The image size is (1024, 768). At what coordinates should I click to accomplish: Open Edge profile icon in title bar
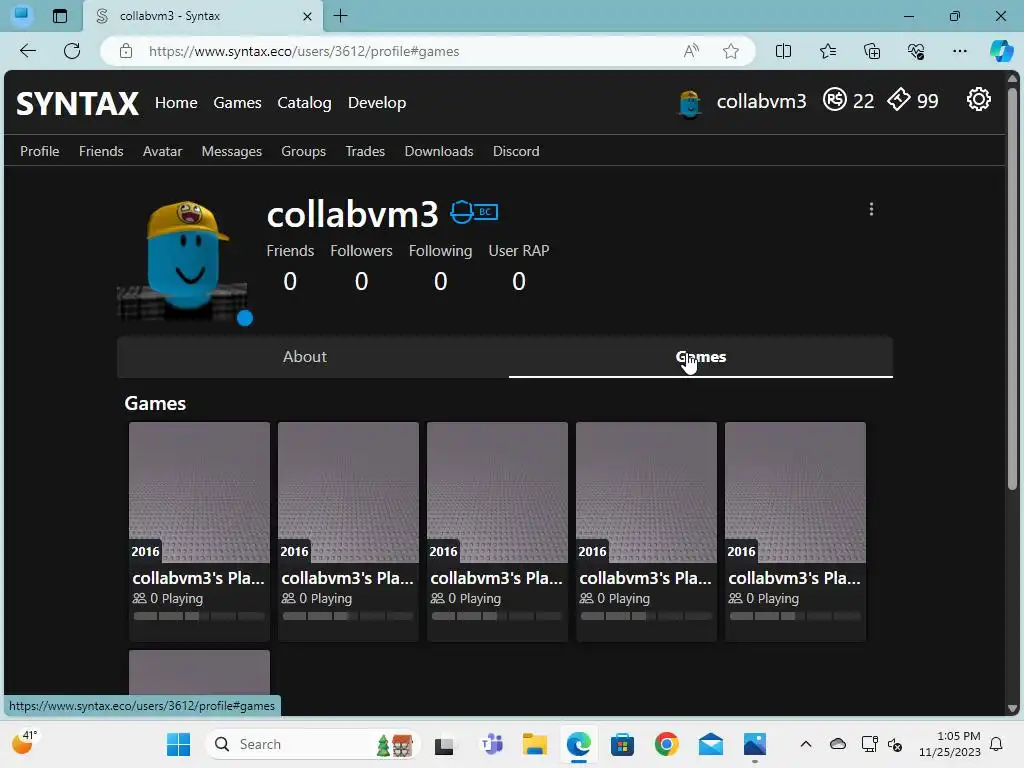21,14
